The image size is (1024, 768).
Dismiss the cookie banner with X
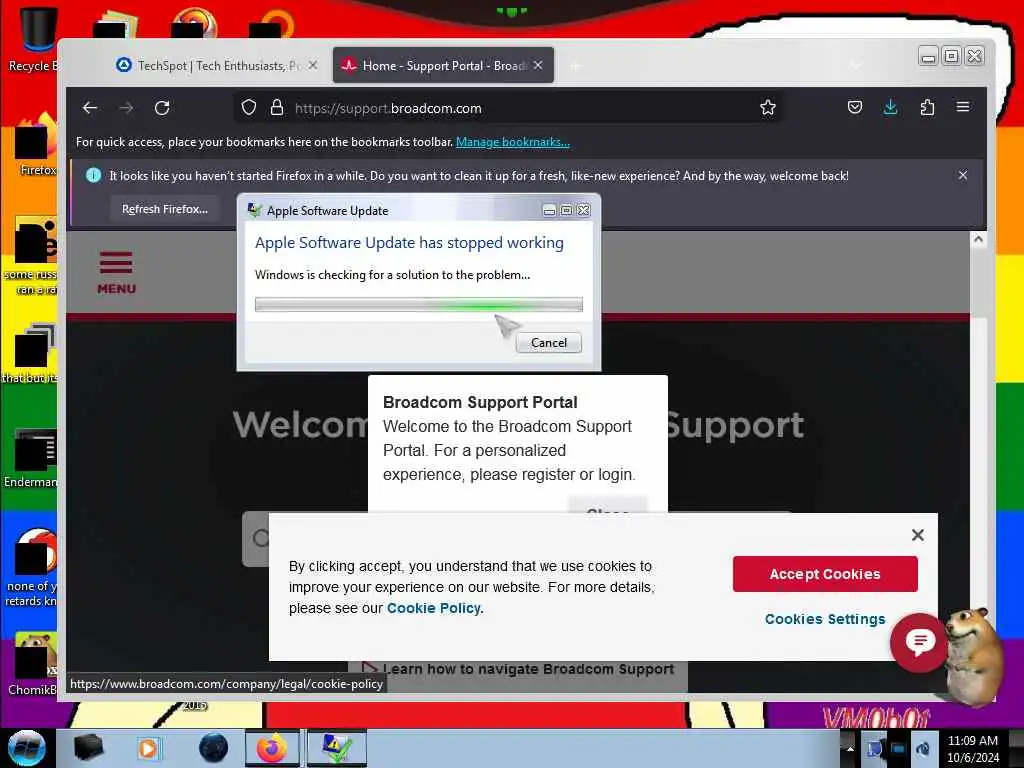[x=918, y=535]
